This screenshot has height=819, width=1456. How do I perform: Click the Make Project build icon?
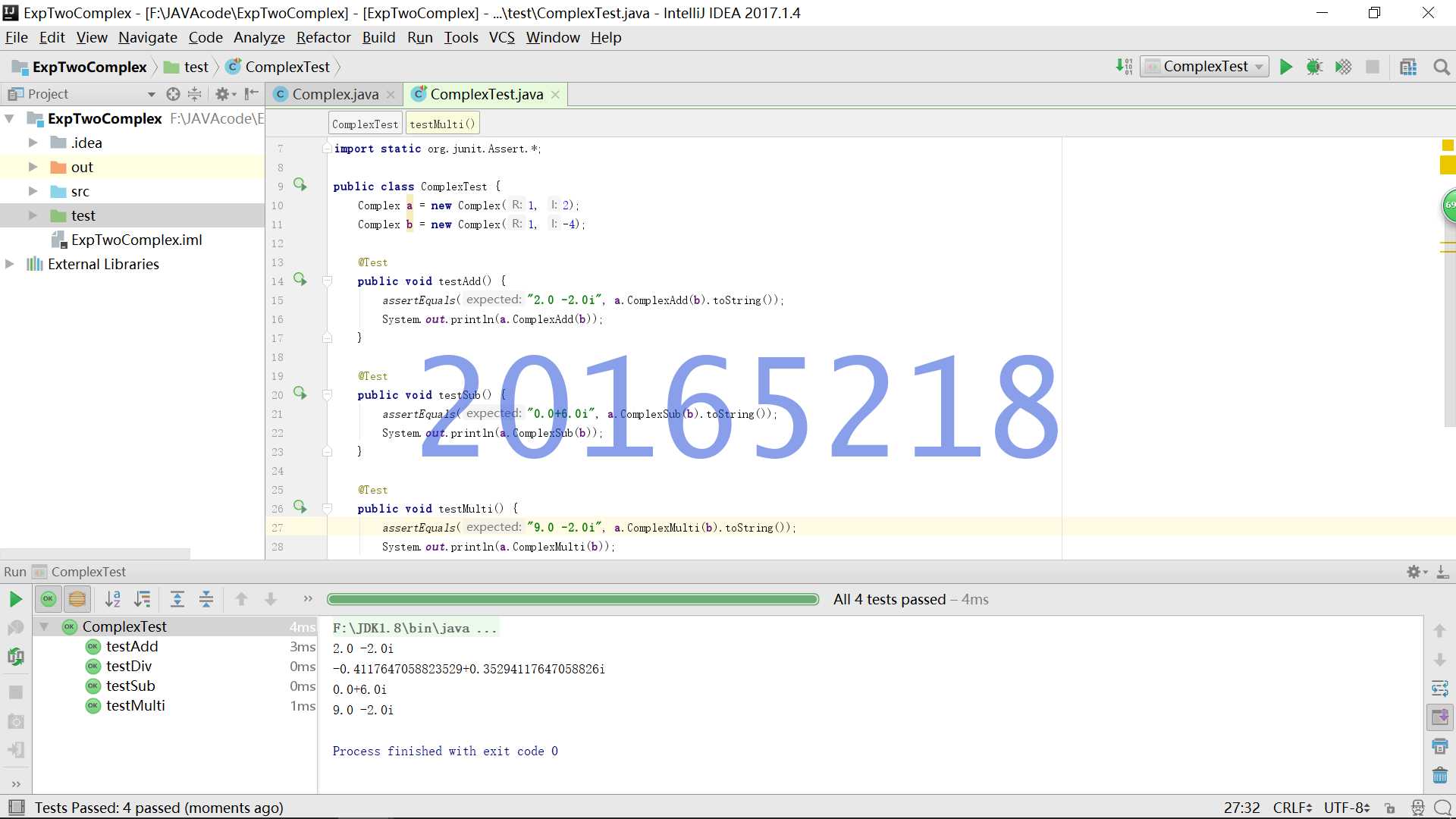[x=1124, y=67]
